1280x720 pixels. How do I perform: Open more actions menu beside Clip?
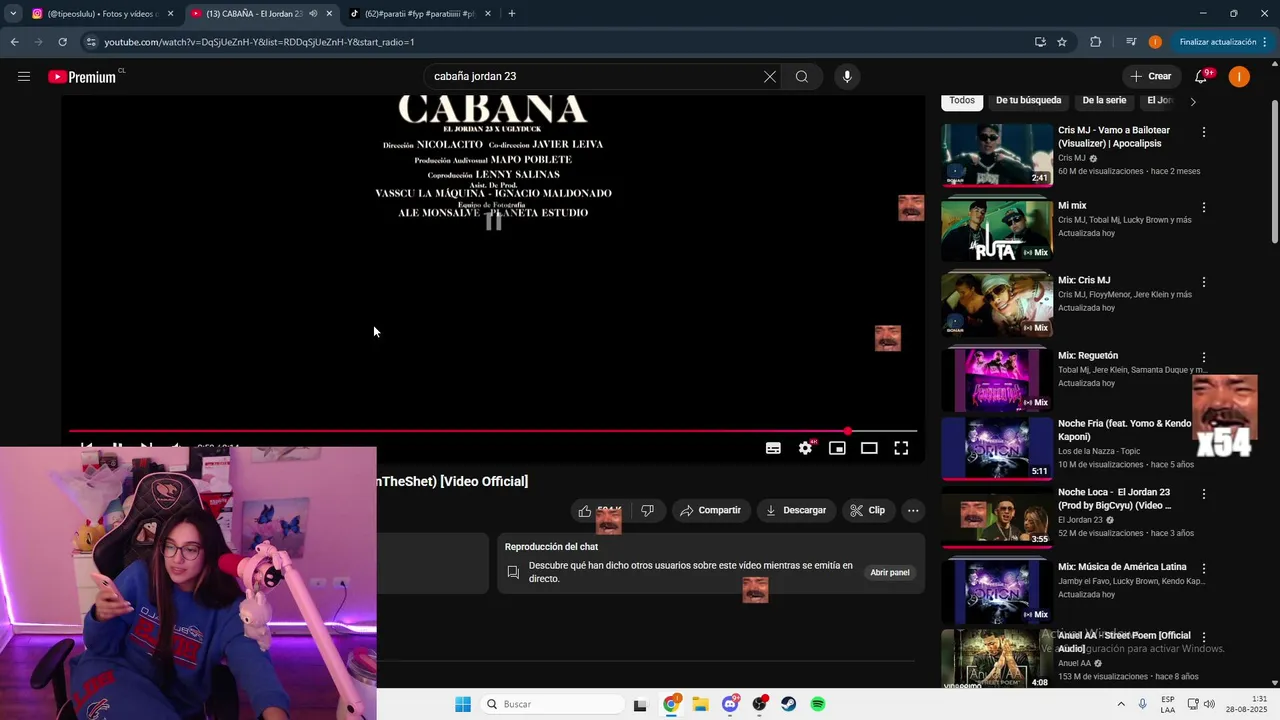coord(912,510)
